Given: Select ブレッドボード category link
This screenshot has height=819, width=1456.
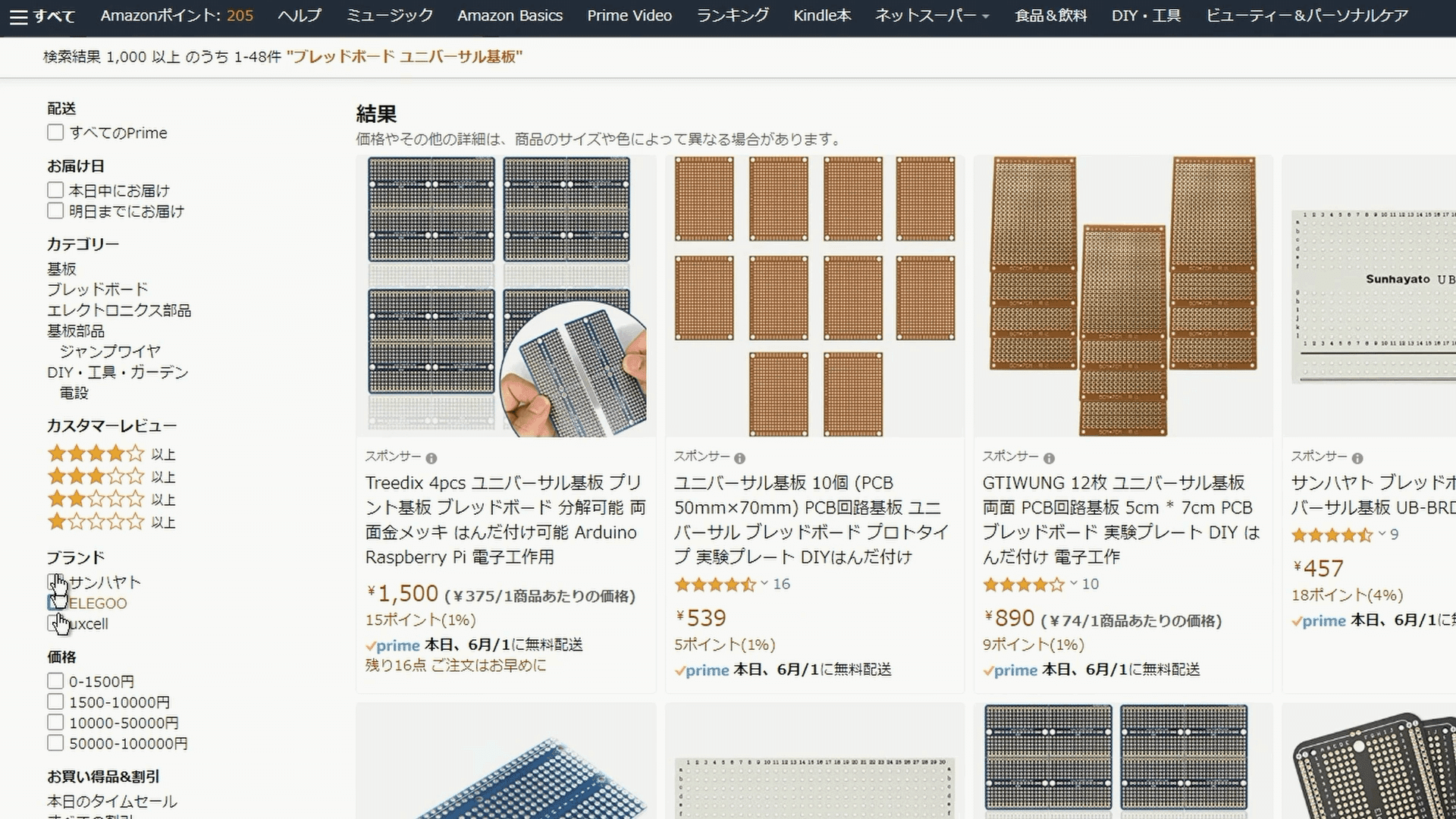Looking at the screenshot, I should click(x=97, y=290).
